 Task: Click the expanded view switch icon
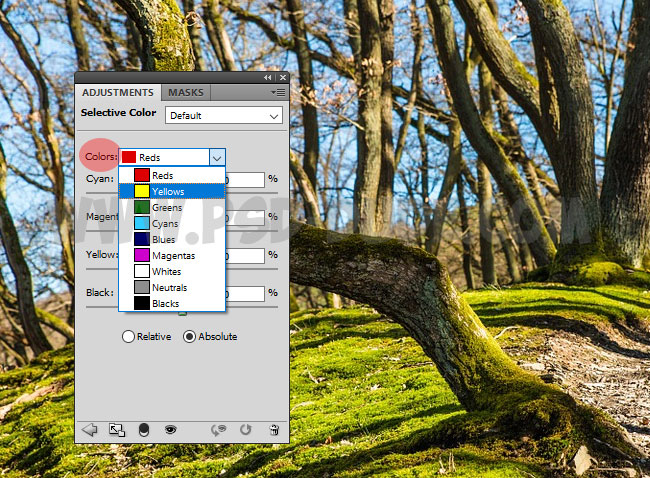point(117,430)
